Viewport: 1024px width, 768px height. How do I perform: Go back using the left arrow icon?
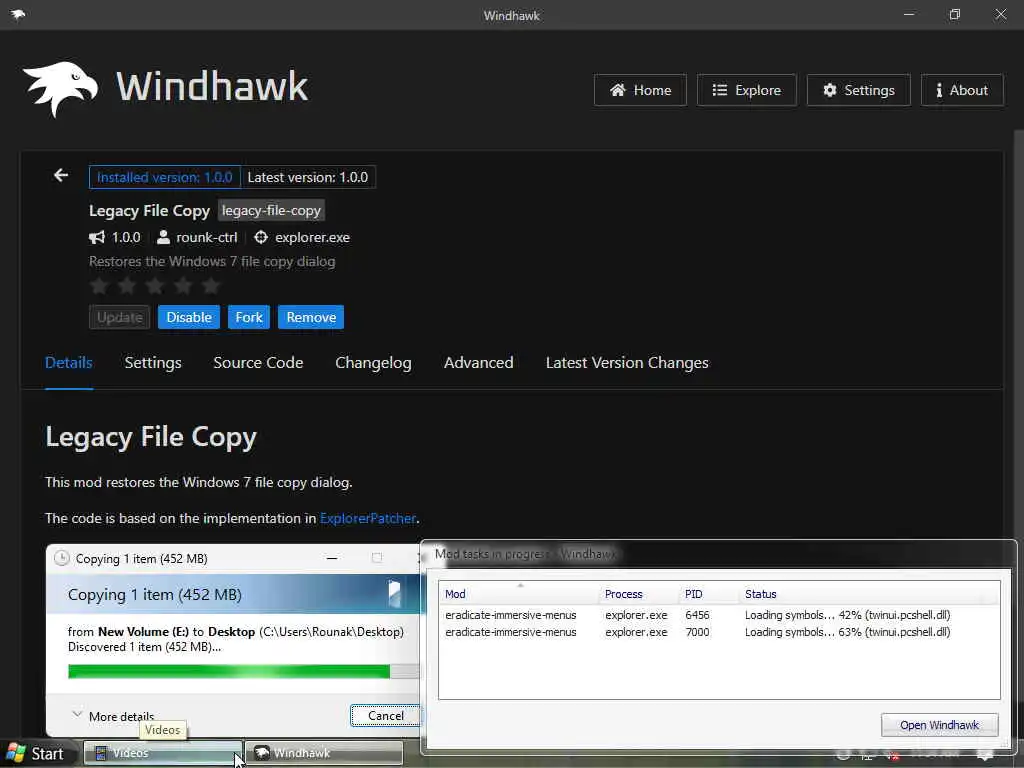(x=61, y=175)
